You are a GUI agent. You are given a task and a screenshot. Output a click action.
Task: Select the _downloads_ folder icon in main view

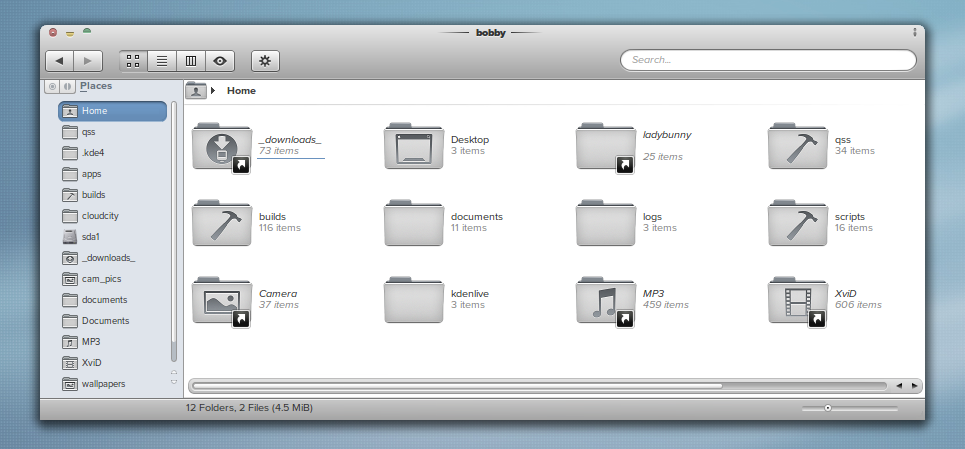(222, 146)
